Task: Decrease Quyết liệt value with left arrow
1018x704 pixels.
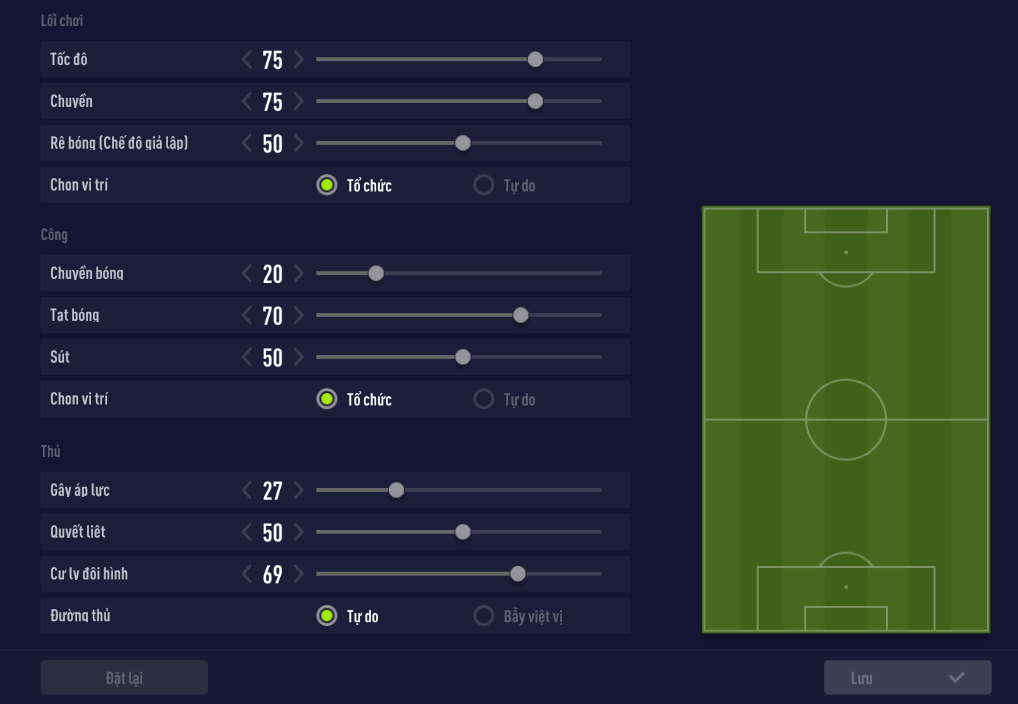Action: click(247, 533)
